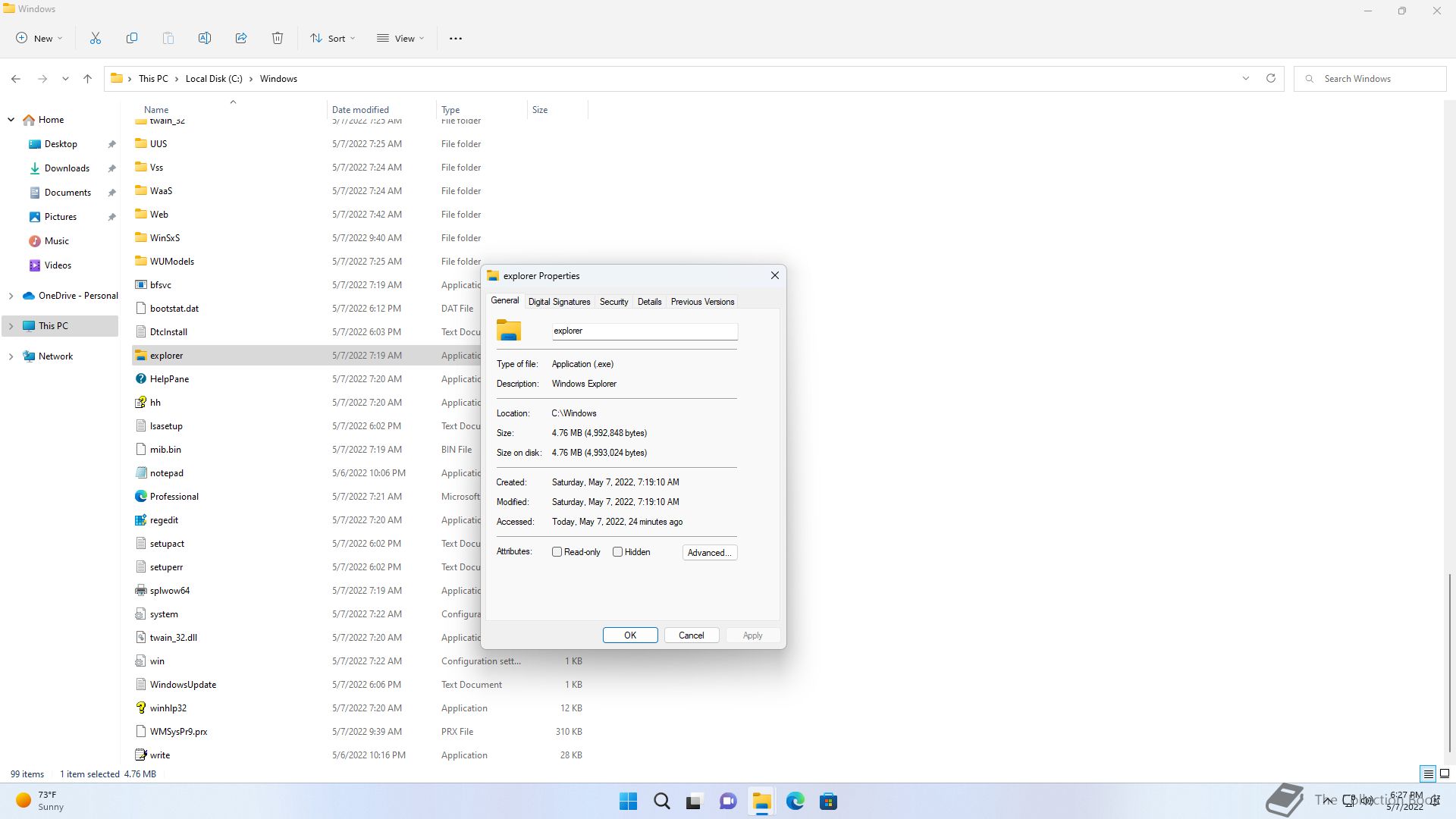Open Advanced attributes button
This screenshot has width=1456, height=819.
(x=710, y=553)
